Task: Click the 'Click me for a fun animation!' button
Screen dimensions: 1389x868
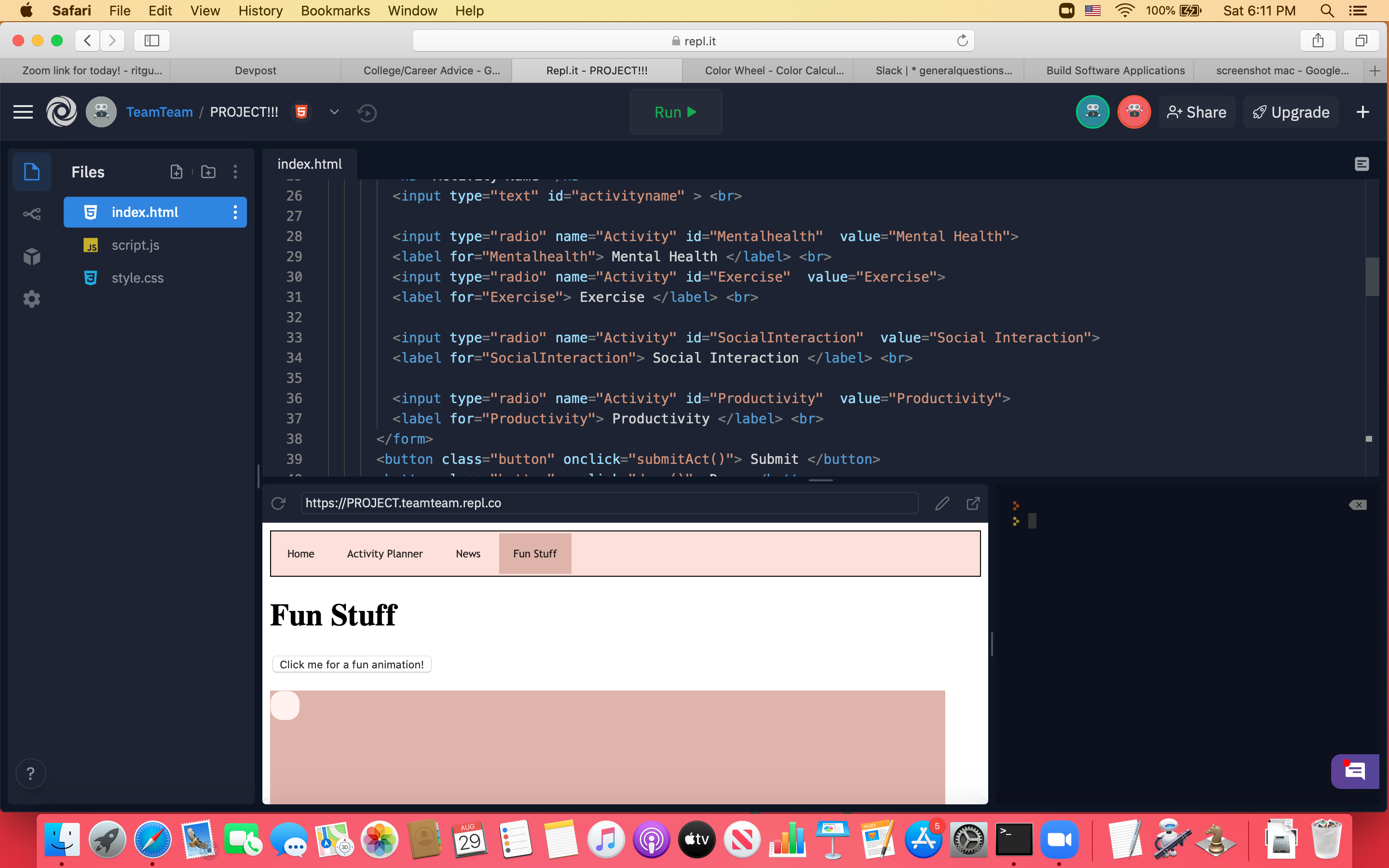Action: 352,664
